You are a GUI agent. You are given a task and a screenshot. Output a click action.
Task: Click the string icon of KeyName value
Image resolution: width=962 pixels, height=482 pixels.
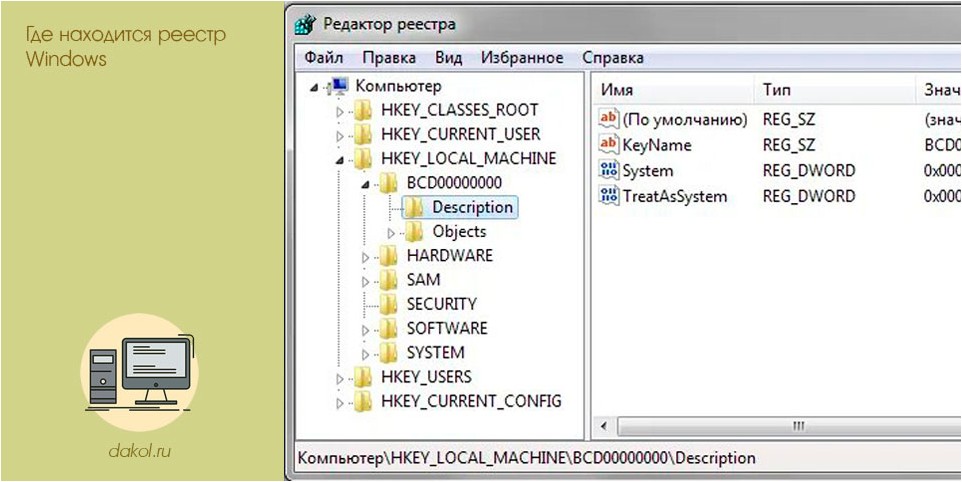609,145
